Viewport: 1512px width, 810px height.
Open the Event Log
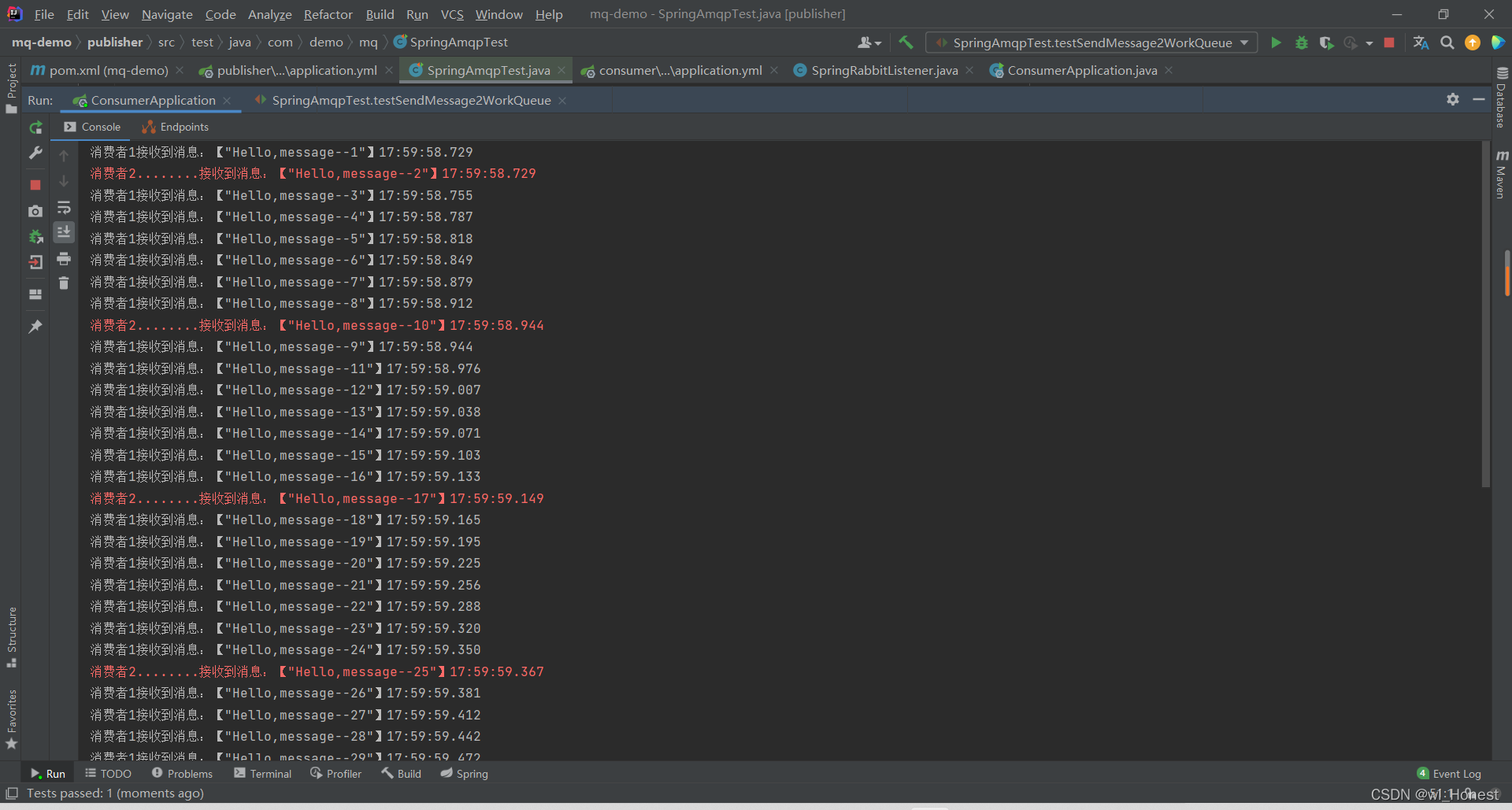(x=1449, y=774)
